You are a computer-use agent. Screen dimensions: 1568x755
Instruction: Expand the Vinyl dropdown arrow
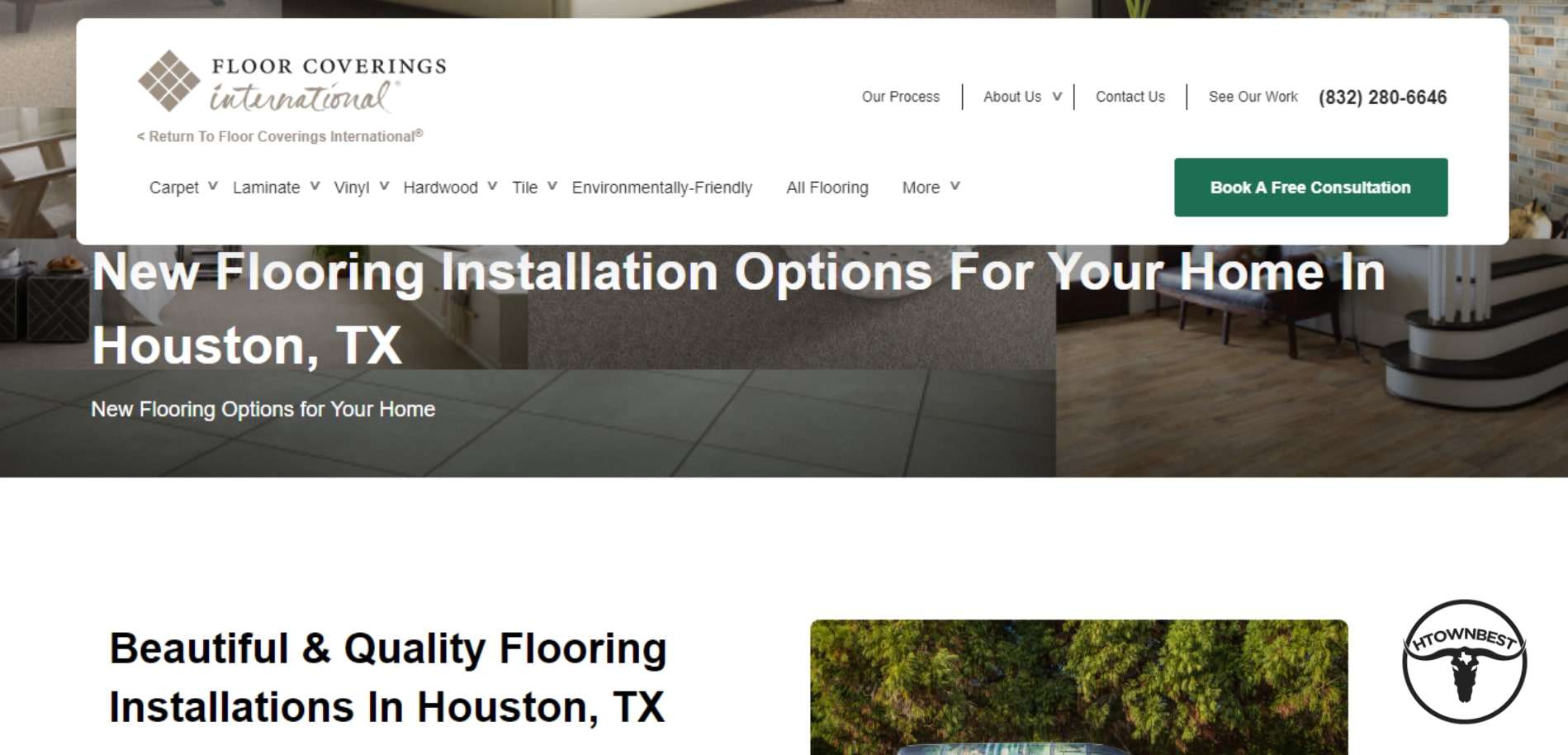pos(384,187)
